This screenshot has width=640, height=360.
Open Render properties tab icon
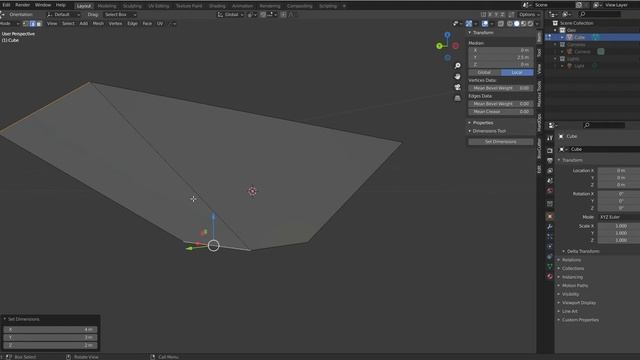550,151
